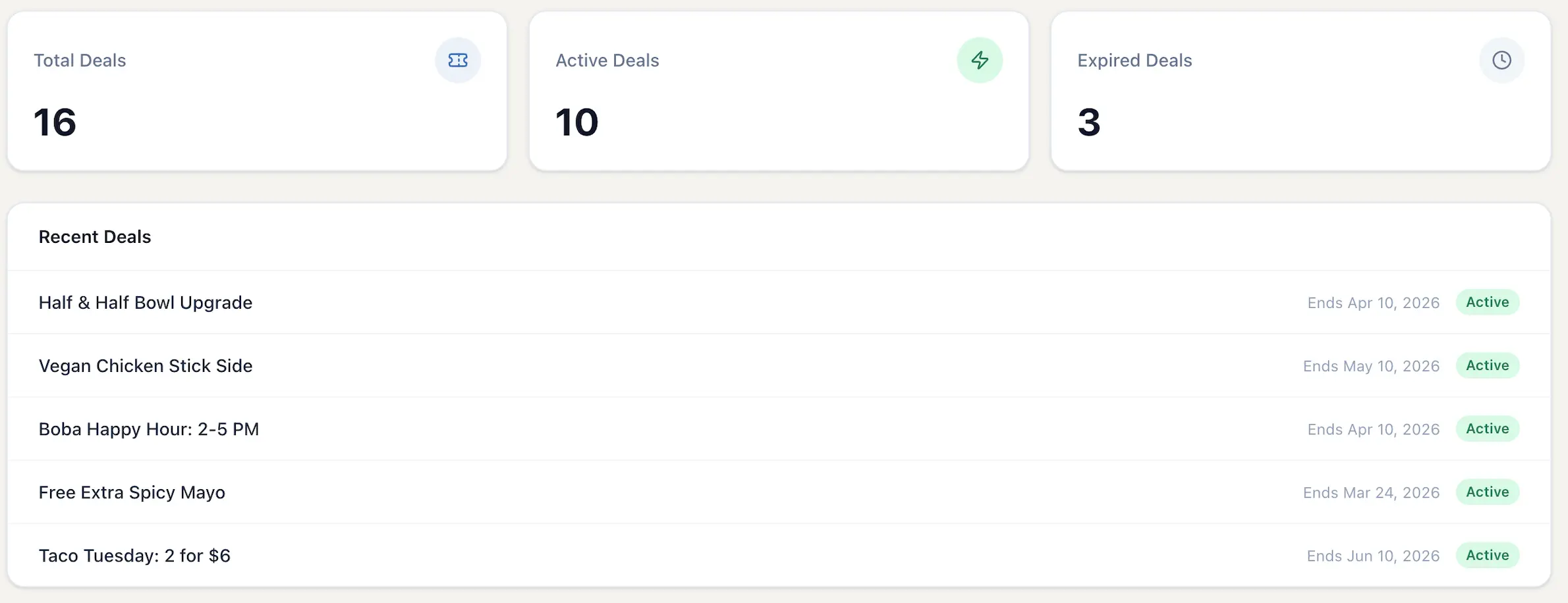Click the Ends May 10, 2026 date
This screenshot has width=1568, height=603.
[x=1371, y=367]
